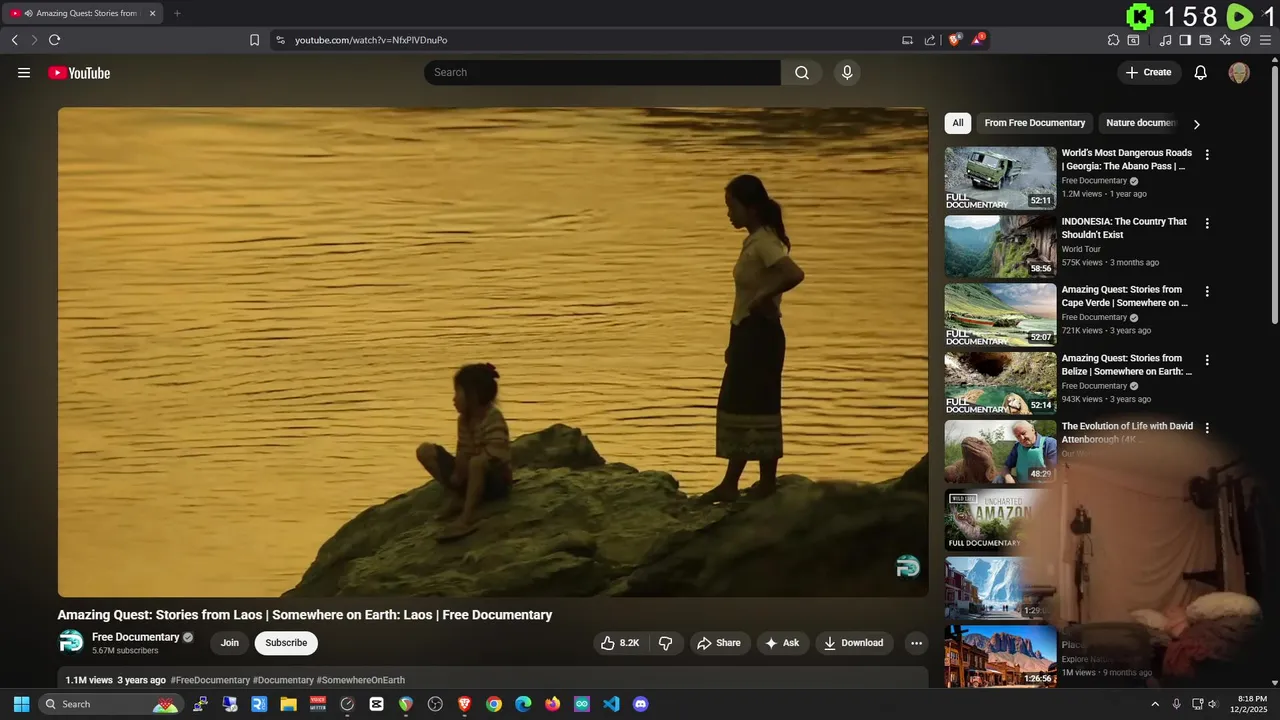This screenshot has height=720, width=1280.
Task: Open the account avatar menu
Action: (1239, 73)
